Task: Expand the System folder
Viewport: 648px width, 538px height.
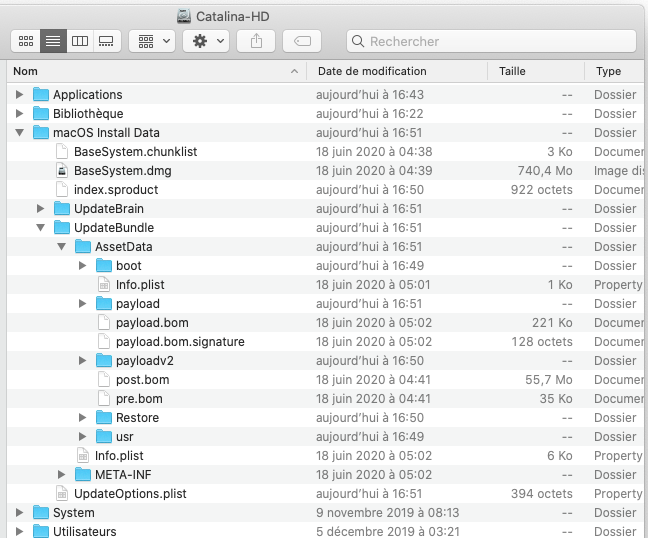Action: click(19, 513)
